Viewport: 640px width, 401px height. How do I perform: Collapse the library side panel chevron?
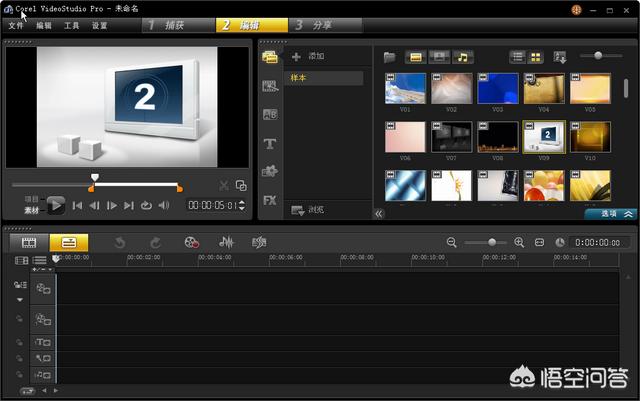(x=379, y=213)
